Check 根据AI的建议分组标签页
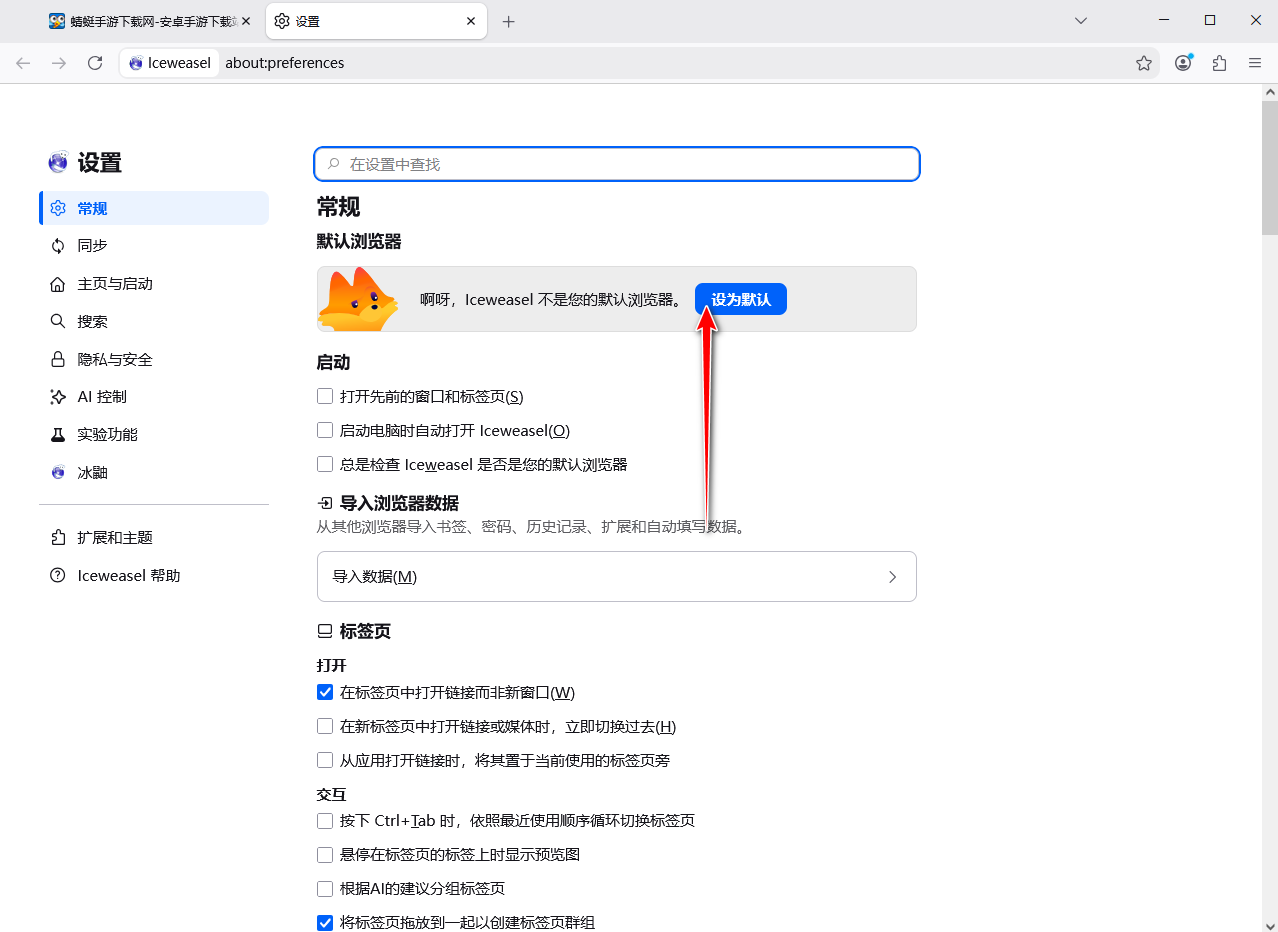 point(325,888)
